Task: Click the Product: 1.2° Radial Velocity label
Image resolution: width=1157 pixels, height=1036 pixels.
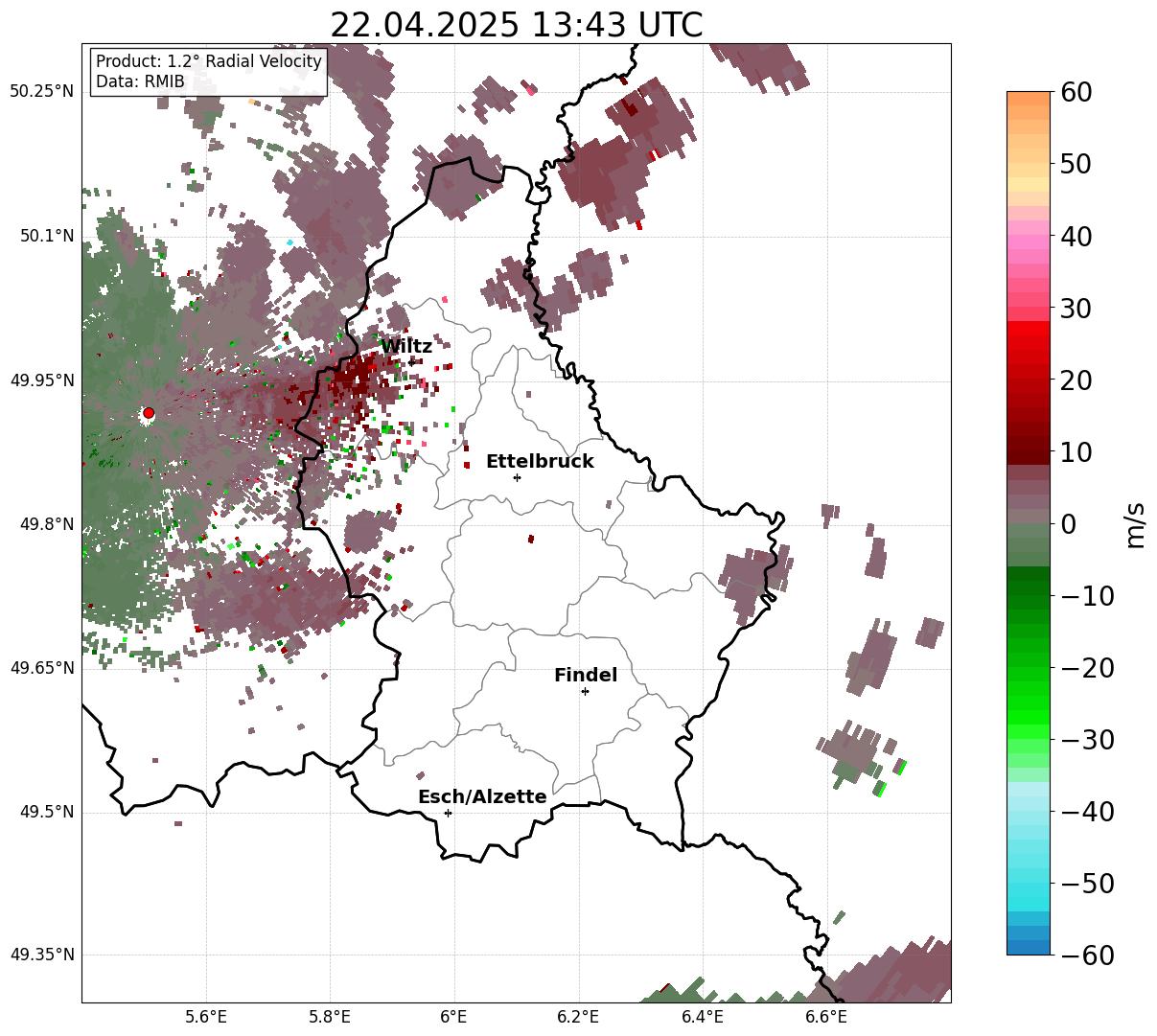Action: pos(209,61)
